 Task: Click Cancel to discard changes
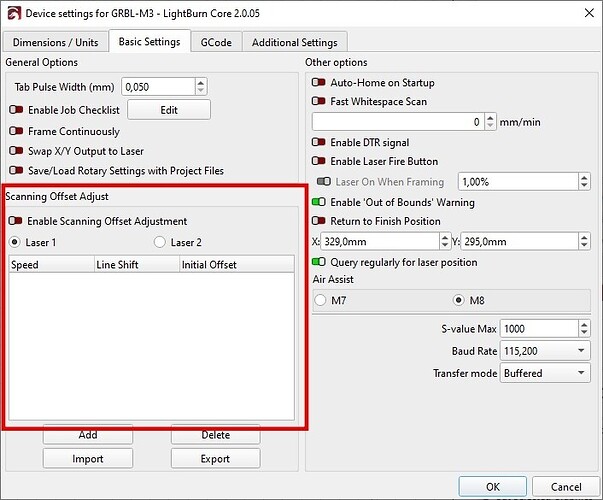point(566,487)
